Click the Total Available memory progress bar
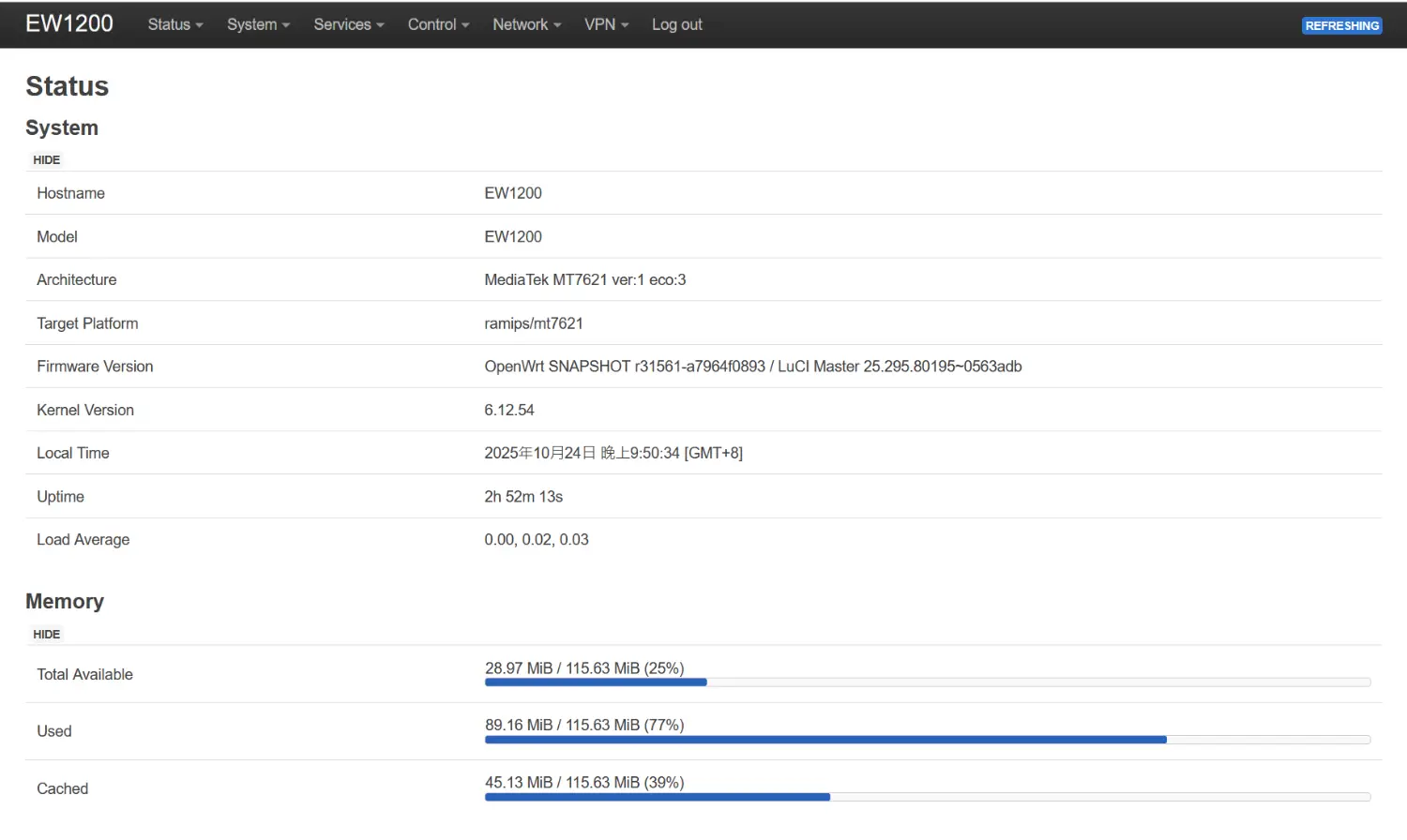Viewport: 1407px width, 840px height. (x=927, y=682)
